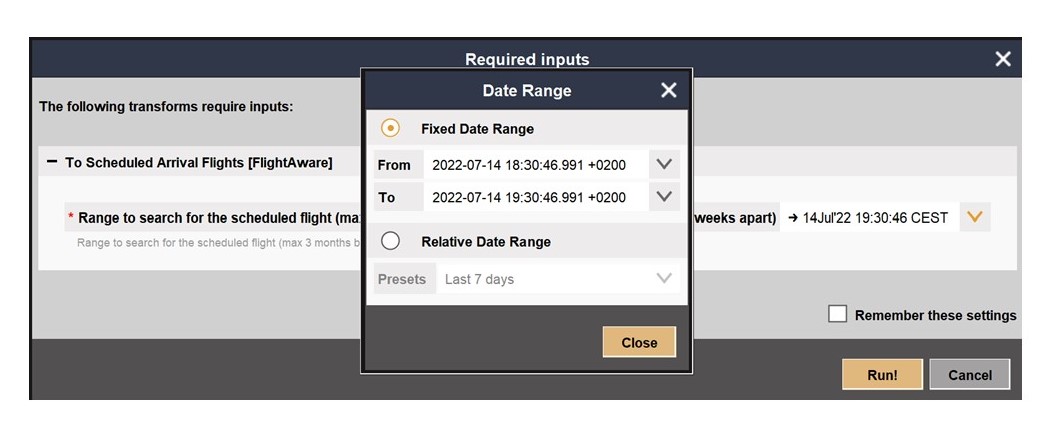Click the To date input field
This screenshot has height=440, width=1044.
[x=536, y=197]
